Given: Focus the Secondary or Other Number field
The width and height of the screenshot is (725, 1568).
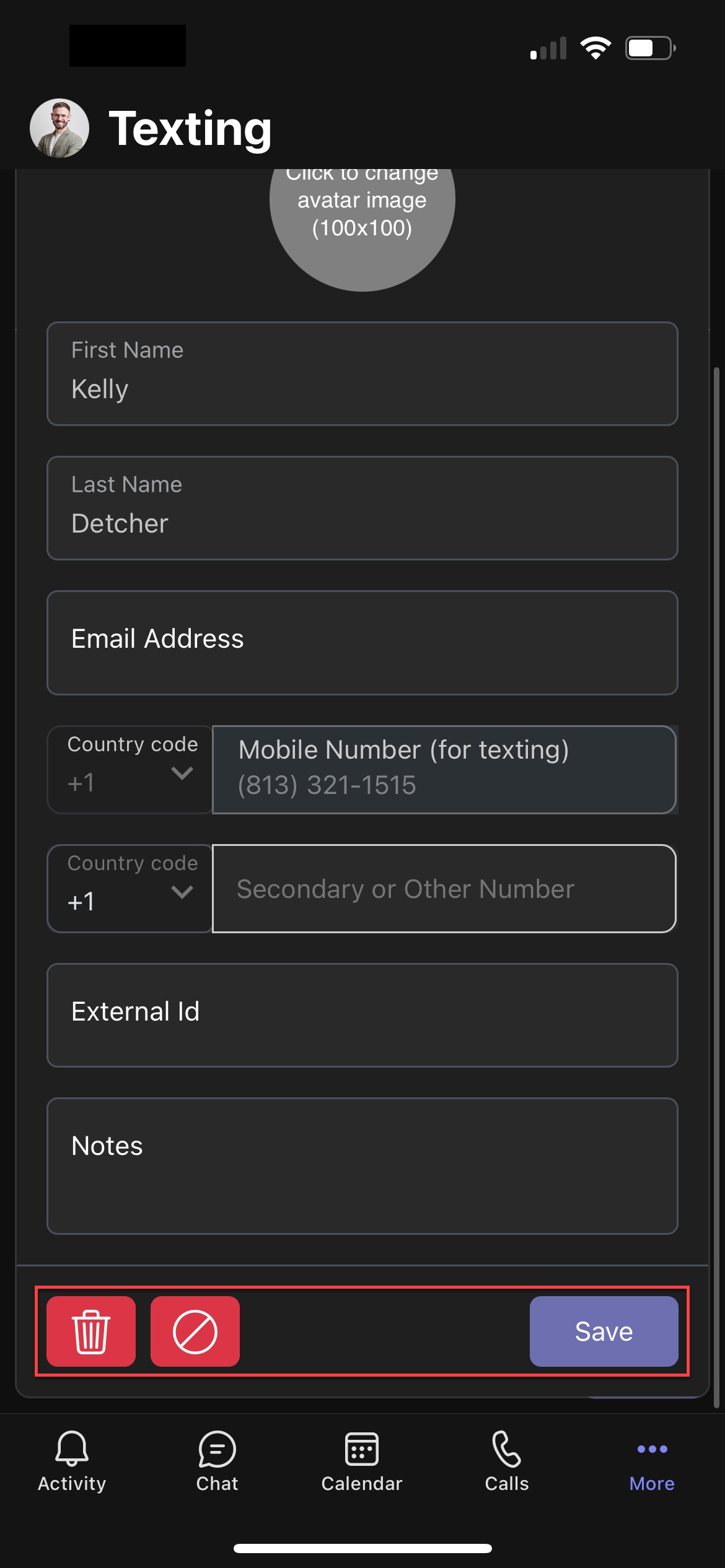Looking at the screenshot, I should pyautogui.click(x=444, y=889).
